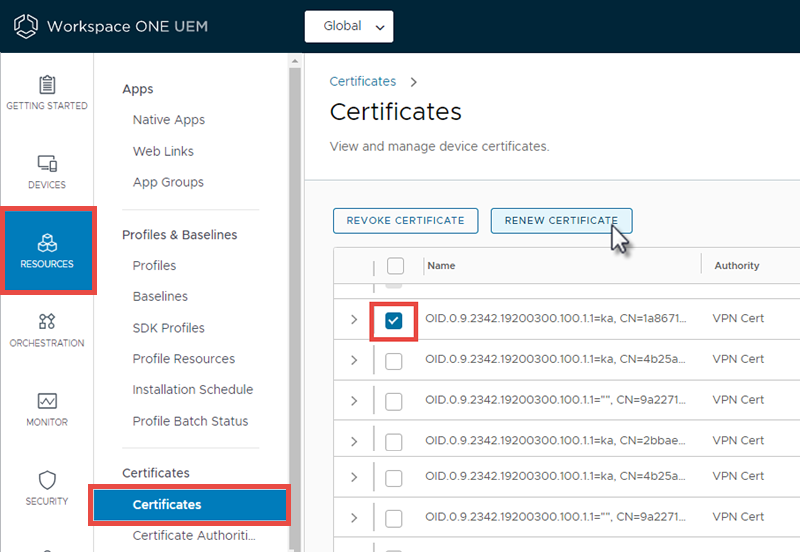This screenshot has width=800, height=552.
Task: Click the Apps section heading
Action: pyautogui.click(x=138, y=89)
